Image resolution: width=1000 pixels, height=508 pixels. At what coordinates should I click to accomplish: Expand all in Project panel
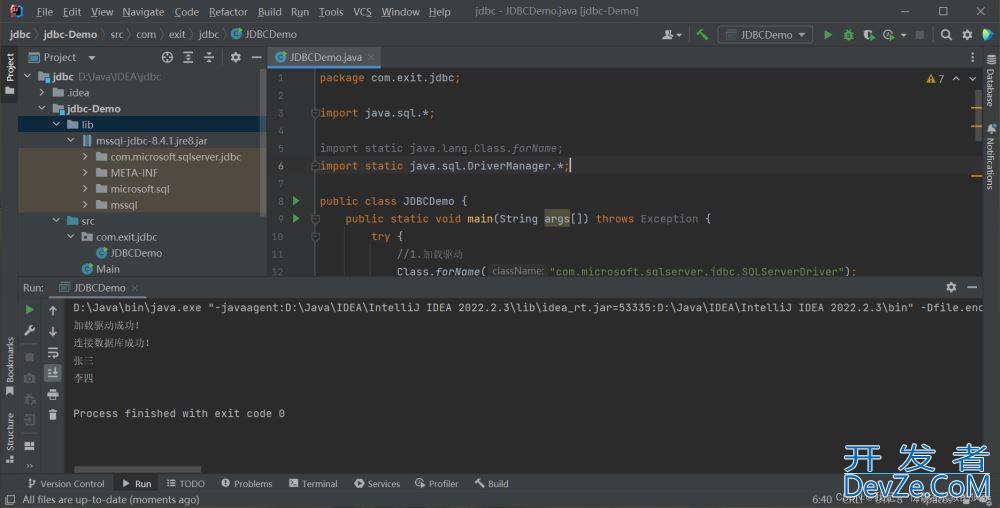pyautogui.click(x=188, y=57)
